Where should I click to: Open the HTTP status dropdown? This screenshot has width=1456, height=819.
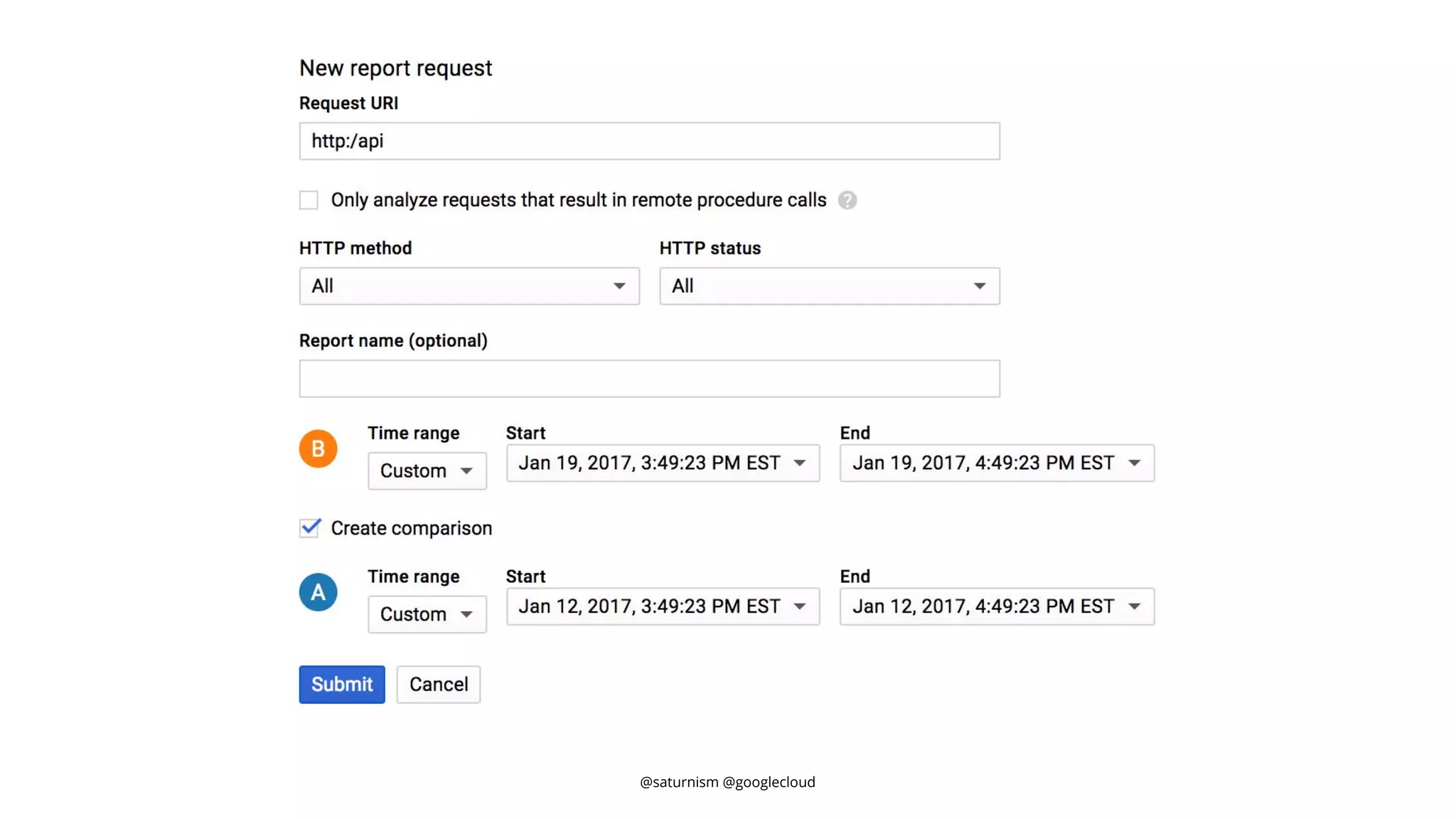pos(830,286)
